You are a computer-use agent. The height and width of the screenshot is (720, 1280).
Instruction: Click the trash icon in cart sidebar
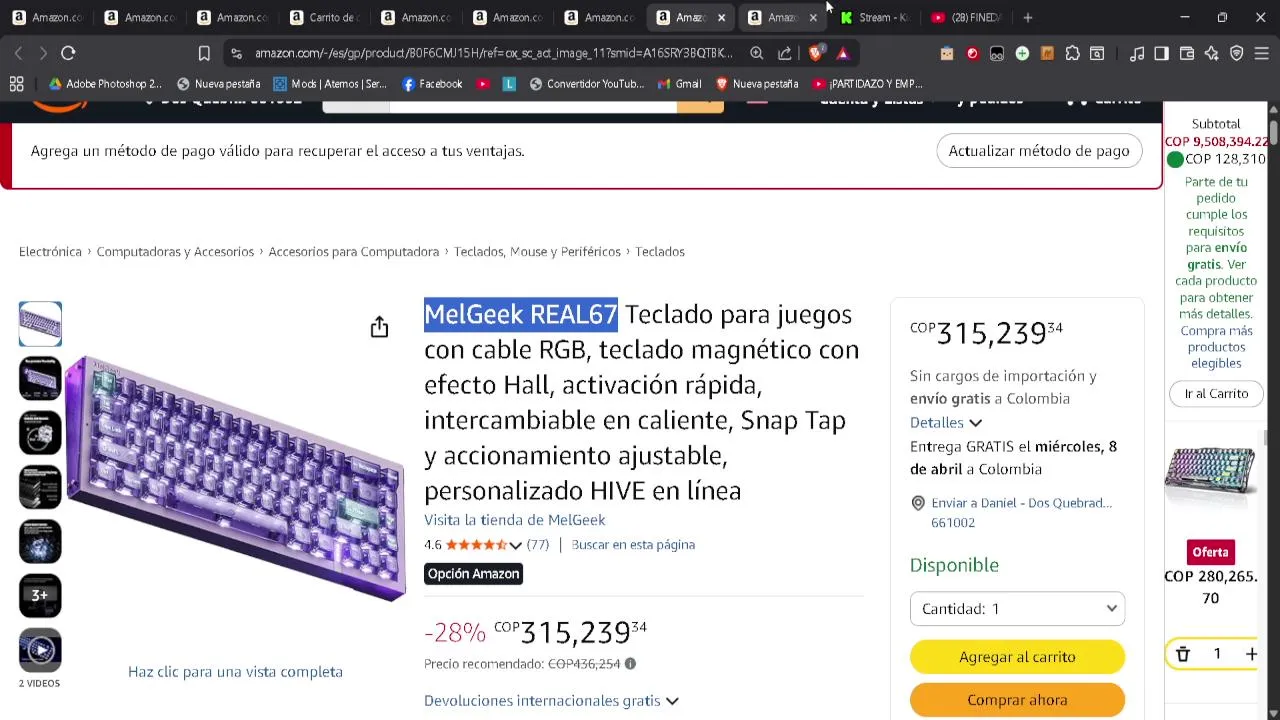coord(1183,654)
